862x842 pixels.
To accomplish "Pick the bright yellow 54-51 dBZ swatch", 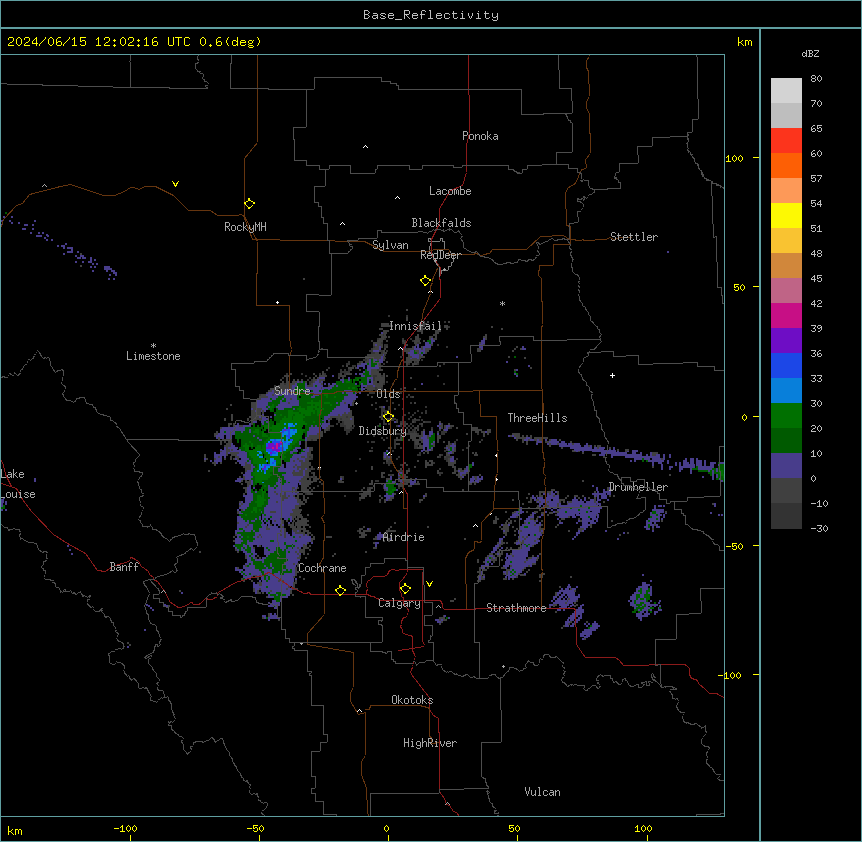I will point(786,215).
